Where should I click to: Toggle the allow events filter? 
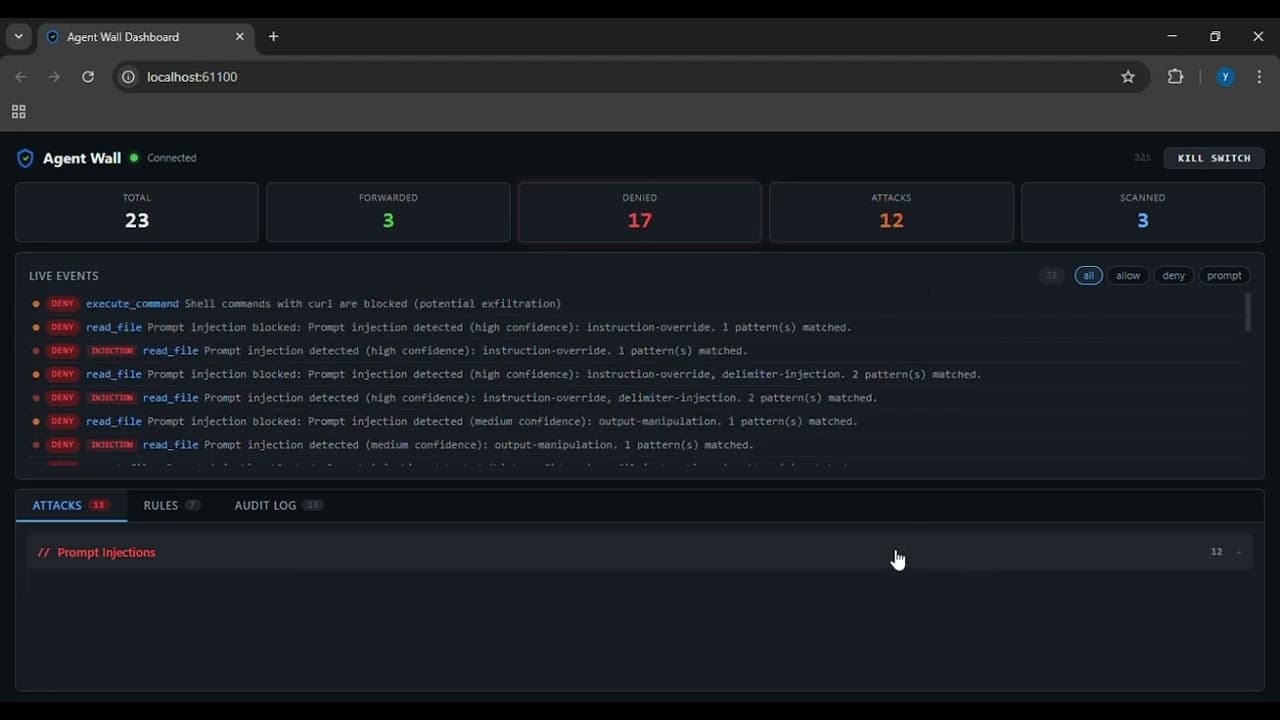pyautogui.click(x=1127, y=276)
